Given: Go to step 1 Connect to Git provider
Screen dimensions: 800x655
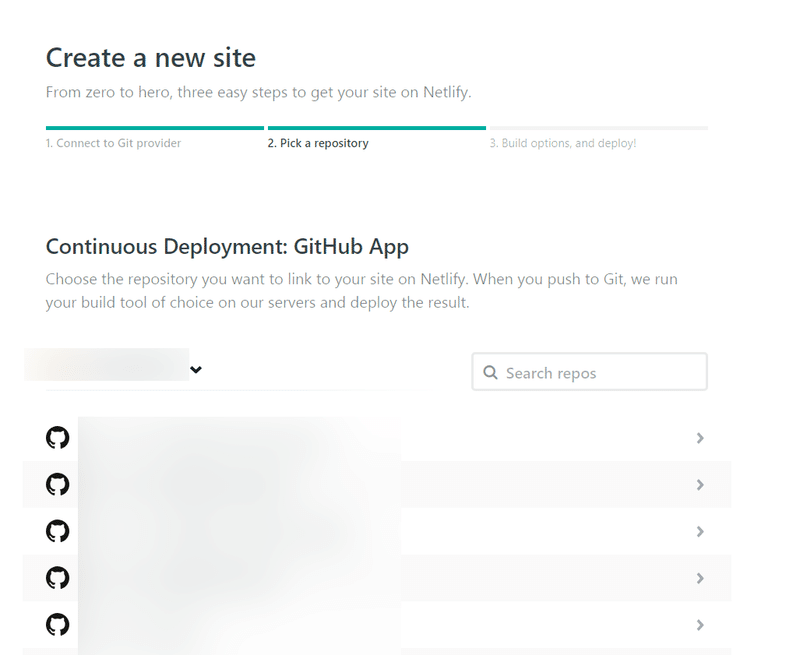Looking at the screenshot, I should 113,144.
